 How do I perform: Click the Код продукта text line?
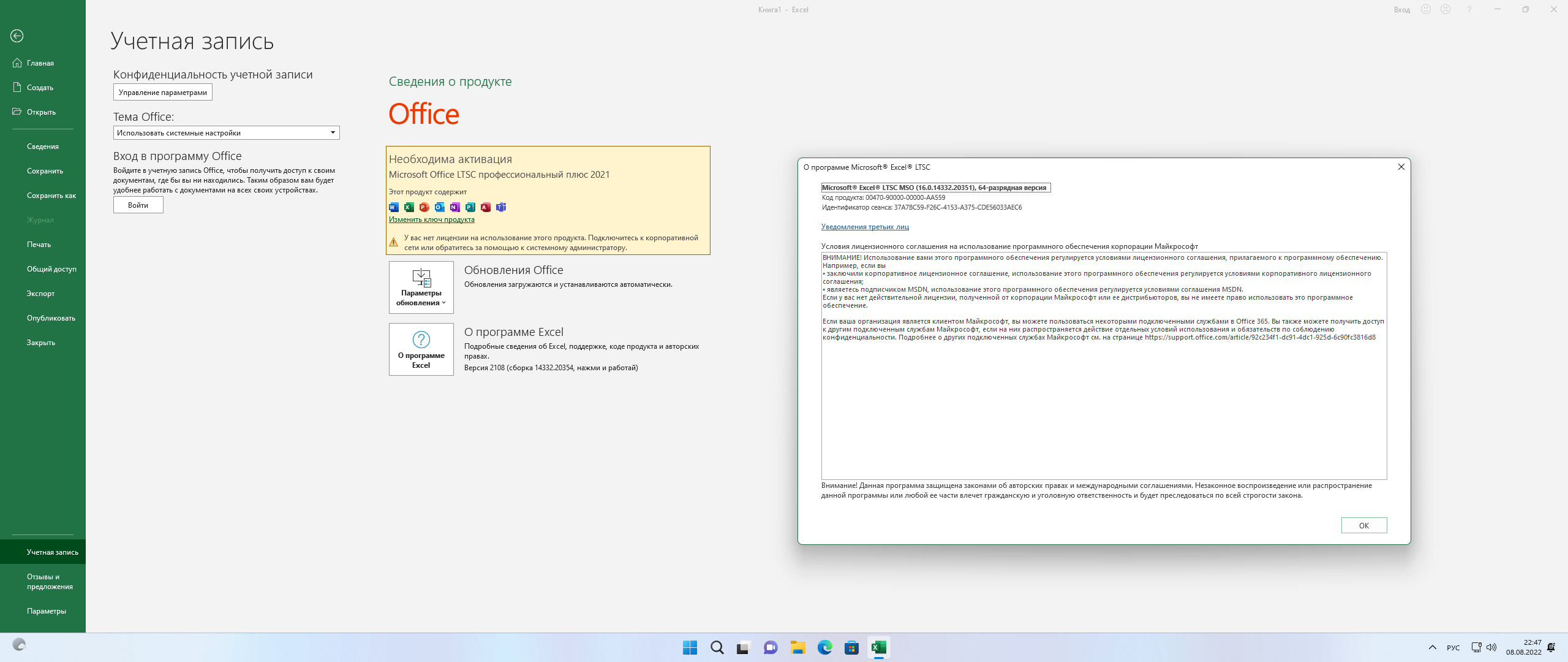point(883,198)
